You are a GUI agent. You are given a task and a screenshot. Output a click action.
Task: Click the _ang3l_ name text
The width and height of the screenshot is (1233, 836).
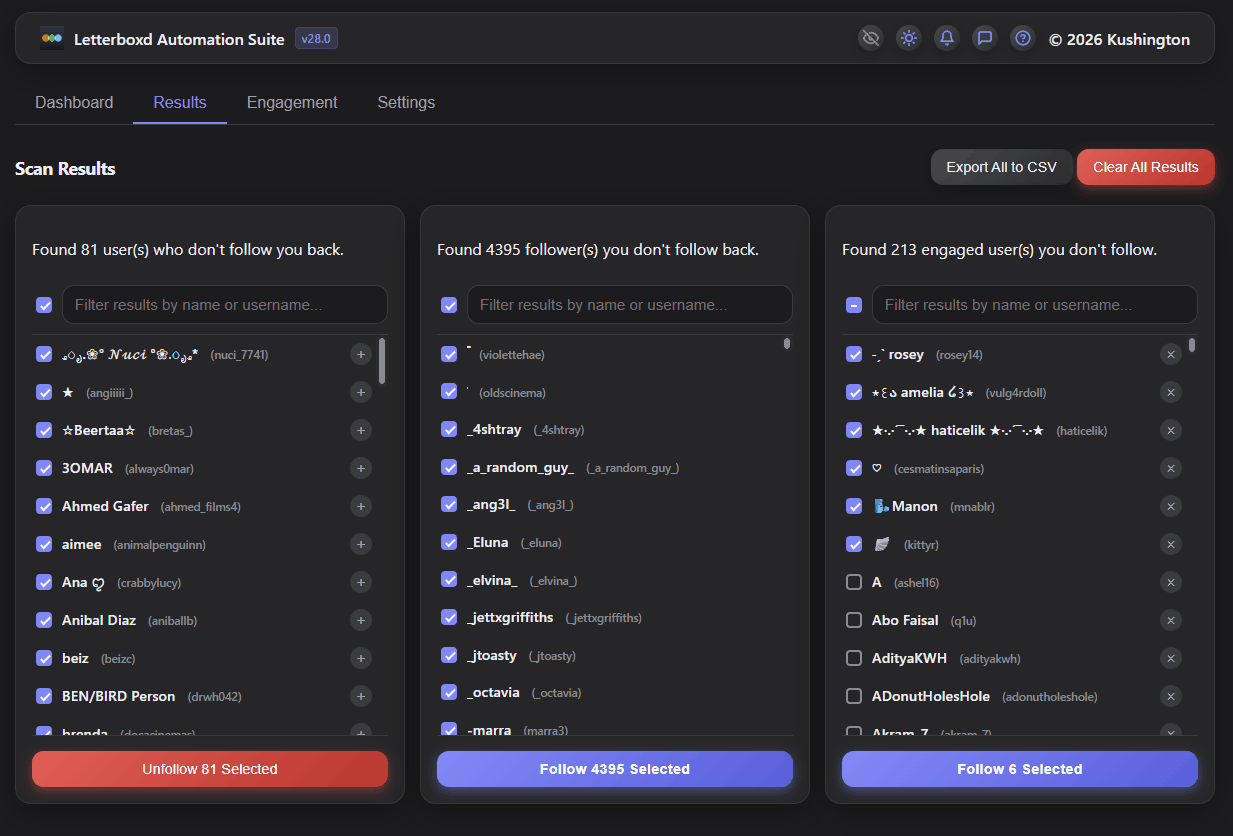point(491,505)
